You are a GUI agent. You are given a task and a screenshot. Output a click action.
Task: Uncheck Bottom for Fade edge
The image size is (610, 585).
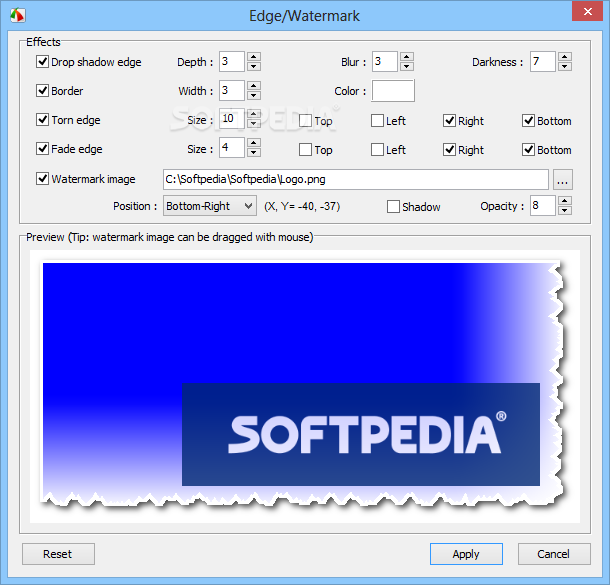click(528, 149)
